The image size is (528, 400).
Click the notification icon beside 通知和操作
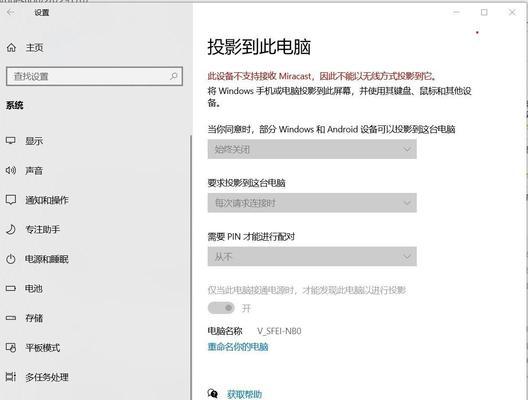11,200
